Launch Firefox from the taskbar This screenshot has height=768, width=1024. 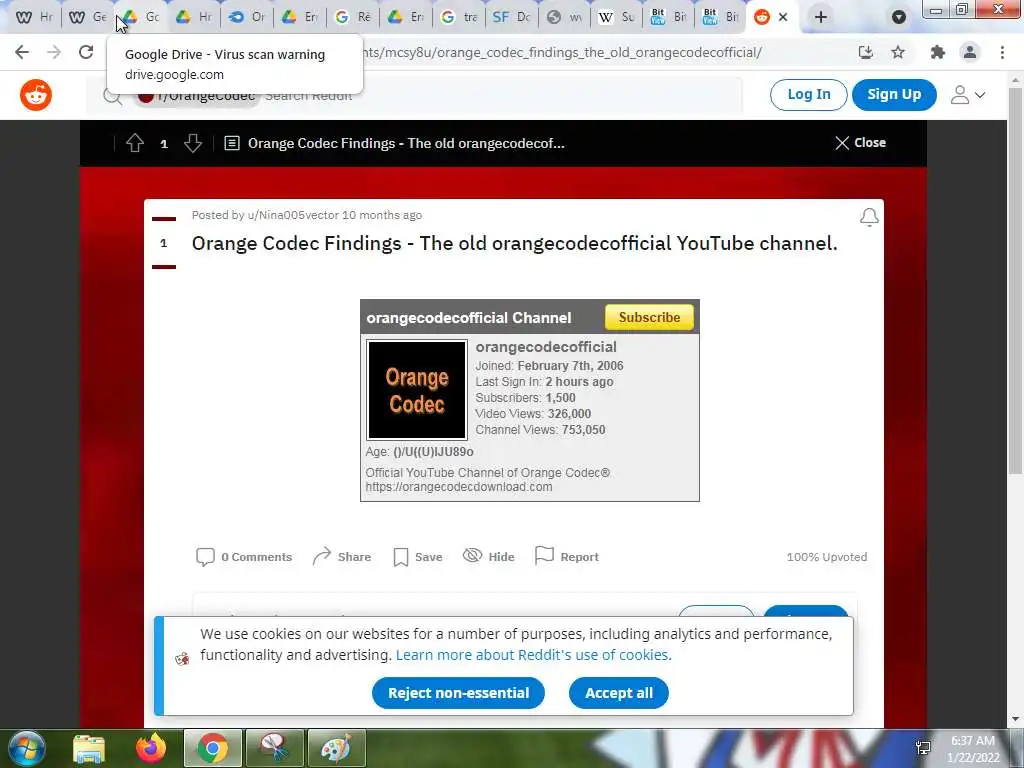(151, 748)
